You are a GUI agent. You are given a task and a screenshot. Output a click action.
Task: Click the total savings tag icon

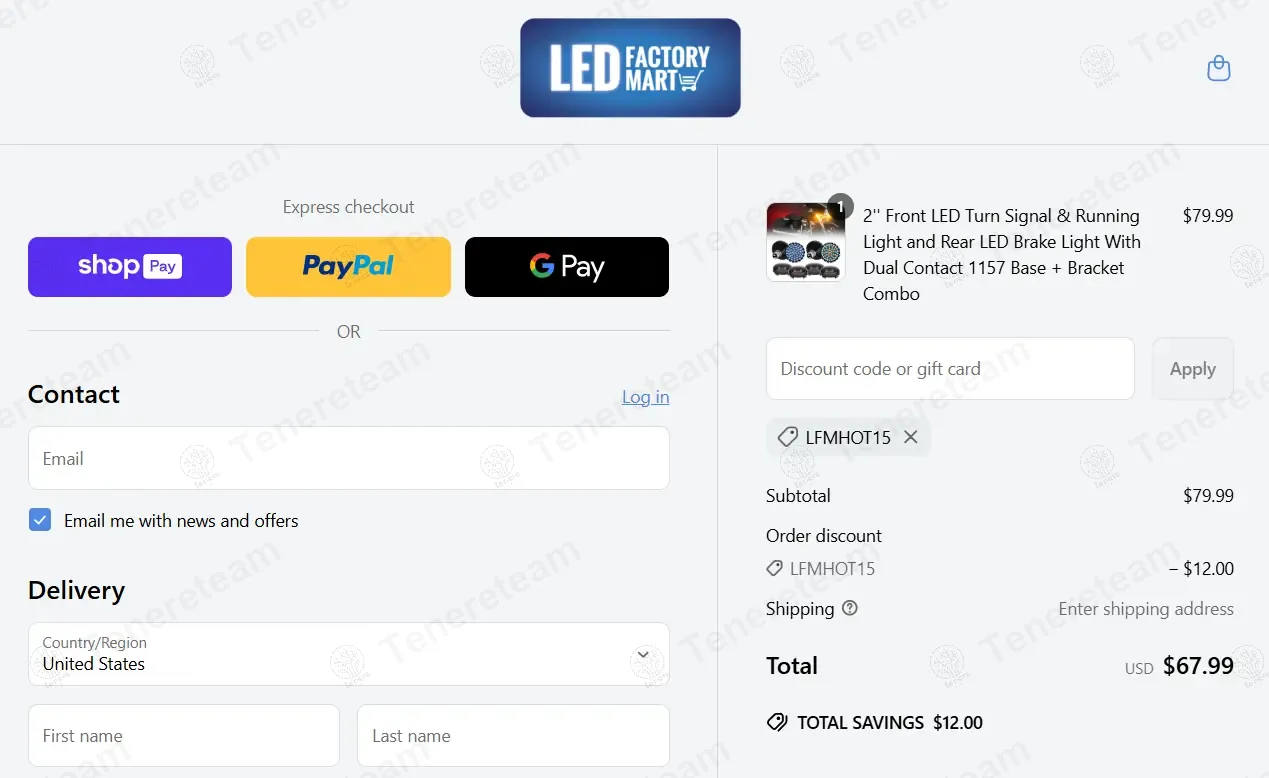[777, 722]
